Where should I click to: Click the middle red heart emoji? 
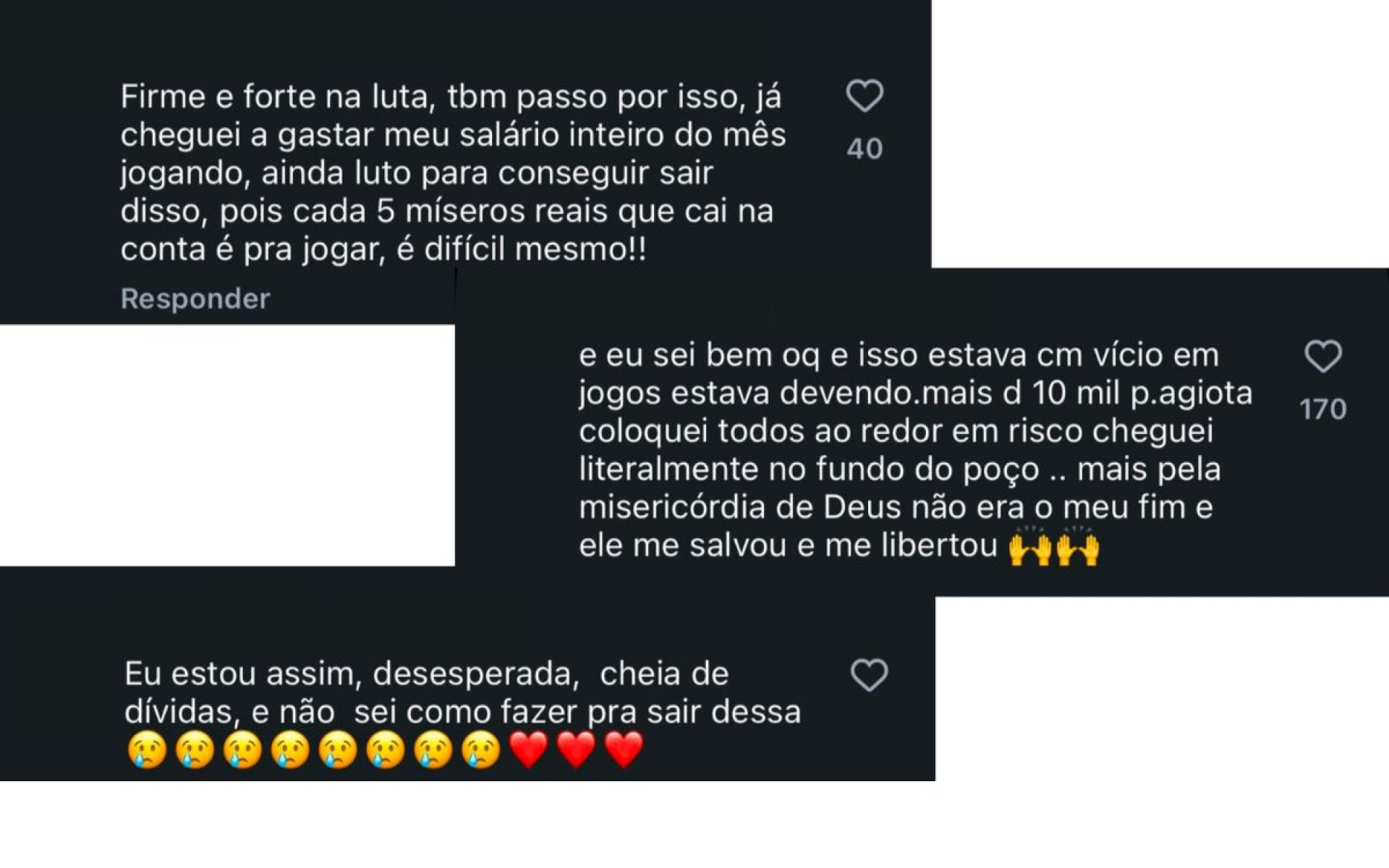[577, 749]
